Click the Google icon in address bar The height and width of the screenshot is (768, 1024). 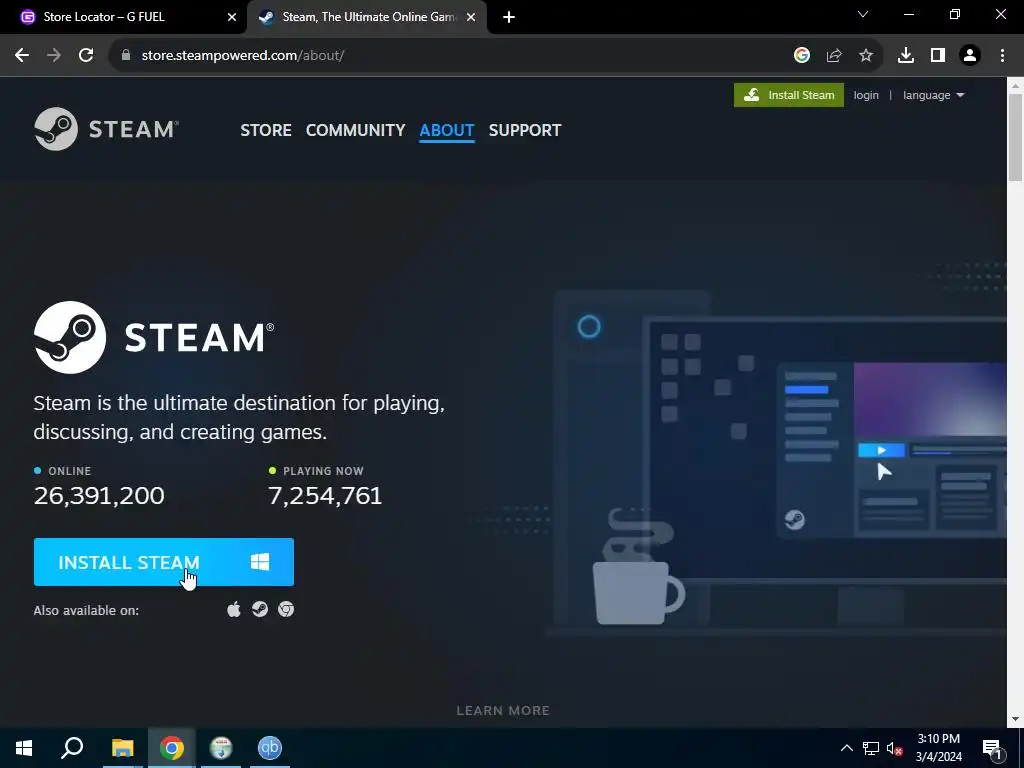click(x=802, y=56)
